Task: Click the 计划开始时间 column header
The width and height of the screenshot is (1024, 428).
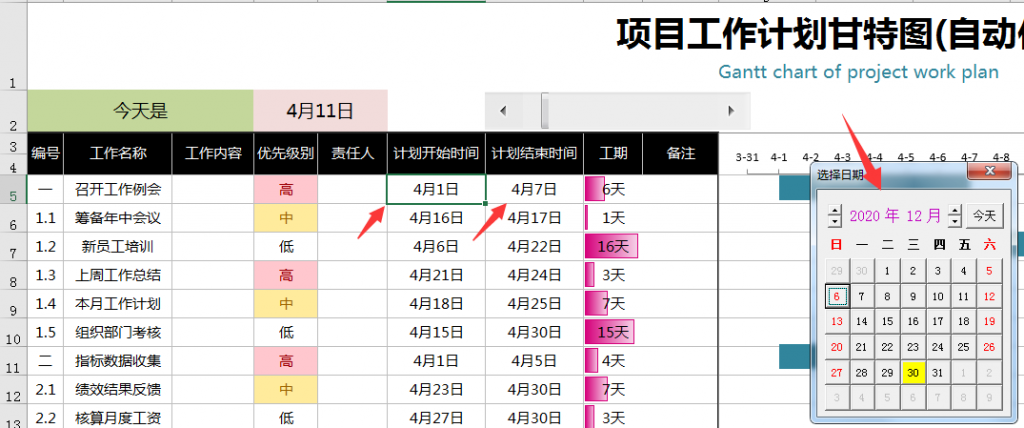Action: coord(436,154)
